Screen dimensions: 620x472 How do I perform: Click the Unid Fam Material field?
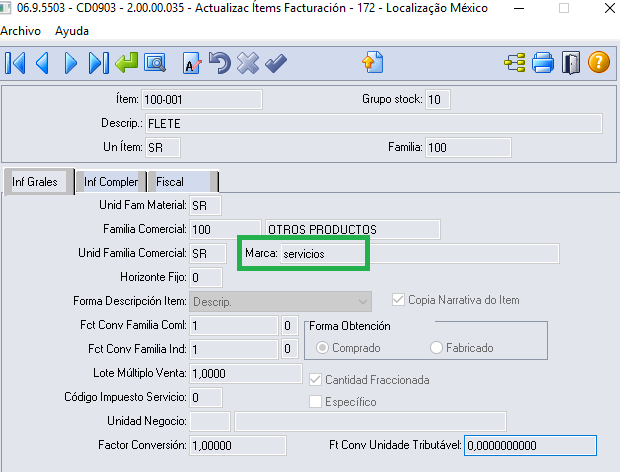(205, 206)
